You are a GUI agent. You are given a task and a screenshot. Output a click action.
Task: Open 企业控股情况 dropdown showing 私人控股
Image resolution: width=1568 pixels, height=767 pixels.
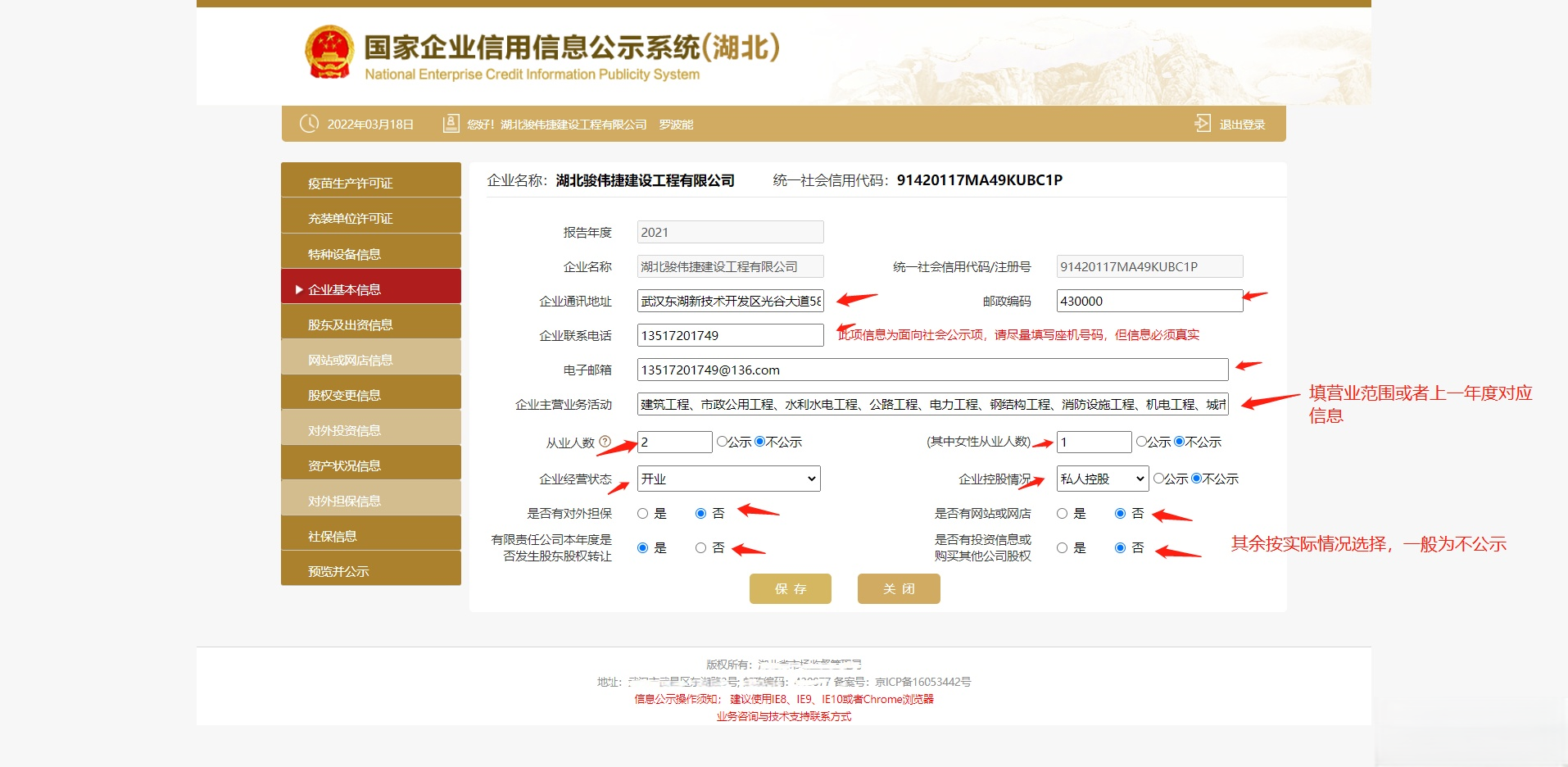click(1103, 479)
